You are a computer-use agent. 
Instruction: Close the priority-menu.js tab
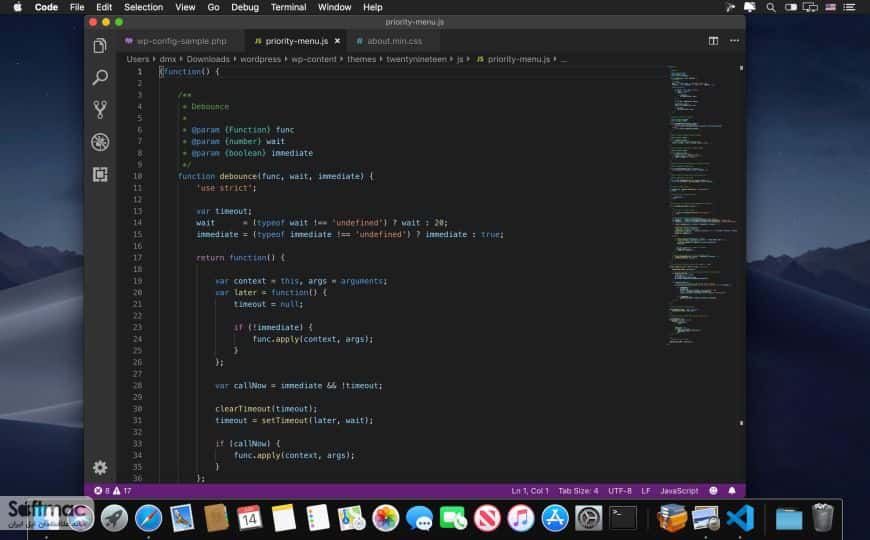pyautogui.click(x=337, y=41)
